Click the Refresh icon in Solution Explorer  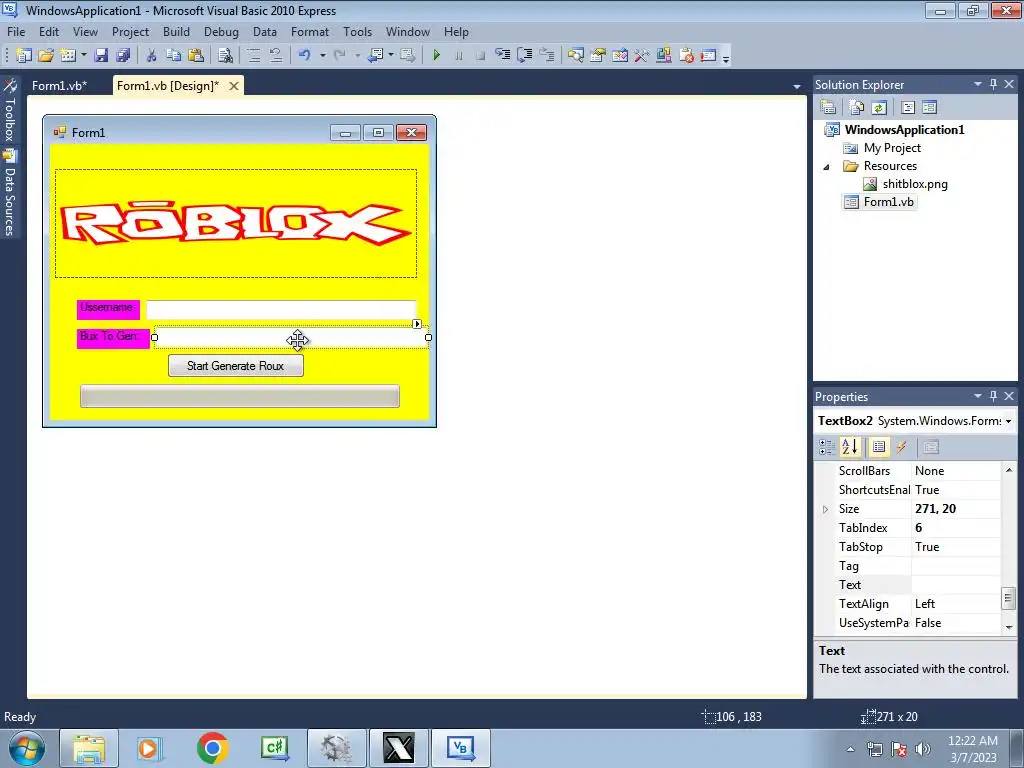[879, 107]
